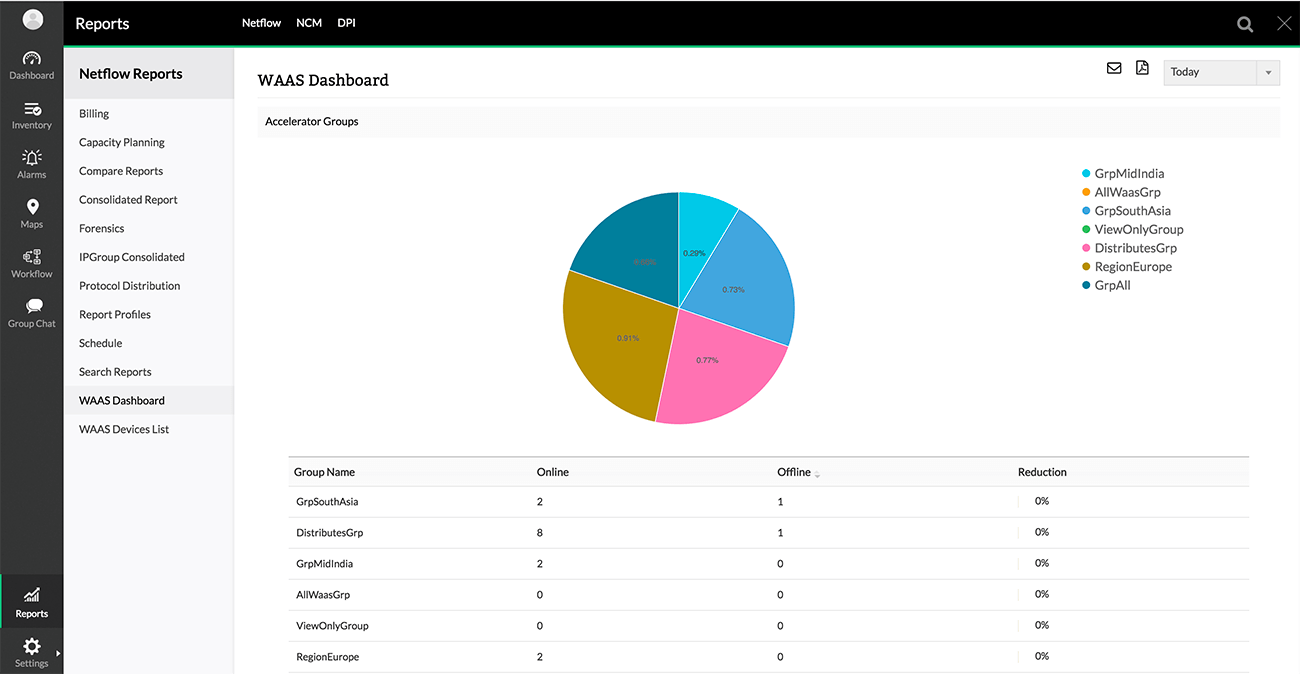Open the Billing report
The image size is (1300, 674).
point(94,114)
